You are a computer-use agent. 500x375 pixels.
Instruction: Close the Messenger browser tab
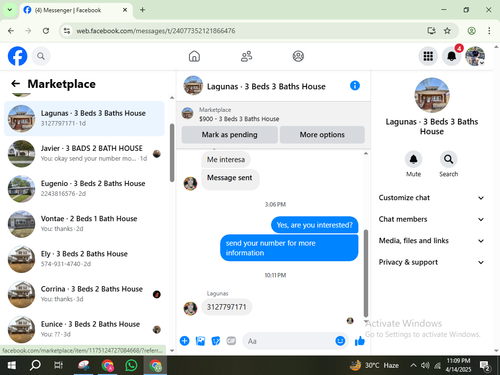(x=125, y=10)
